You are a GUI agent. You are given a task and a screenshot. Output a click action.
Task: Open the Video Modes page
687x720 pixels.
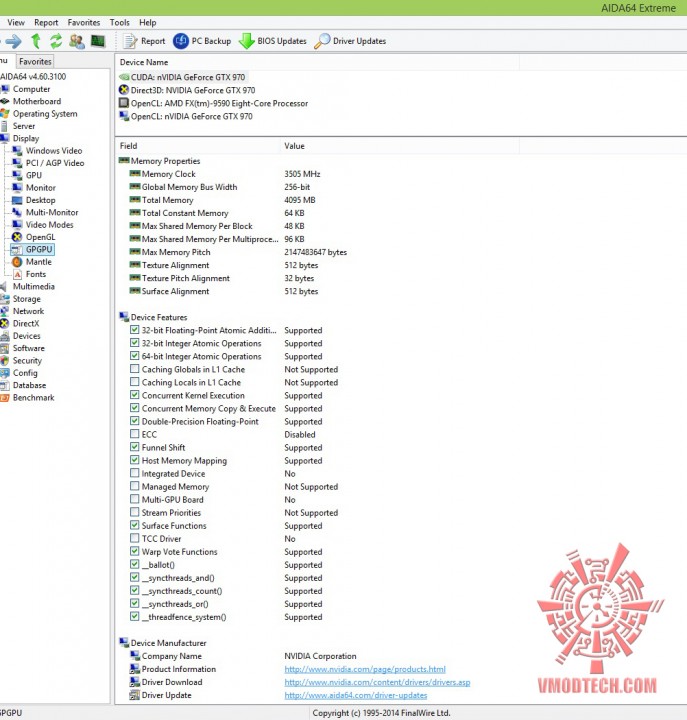(x=49, y=225)
